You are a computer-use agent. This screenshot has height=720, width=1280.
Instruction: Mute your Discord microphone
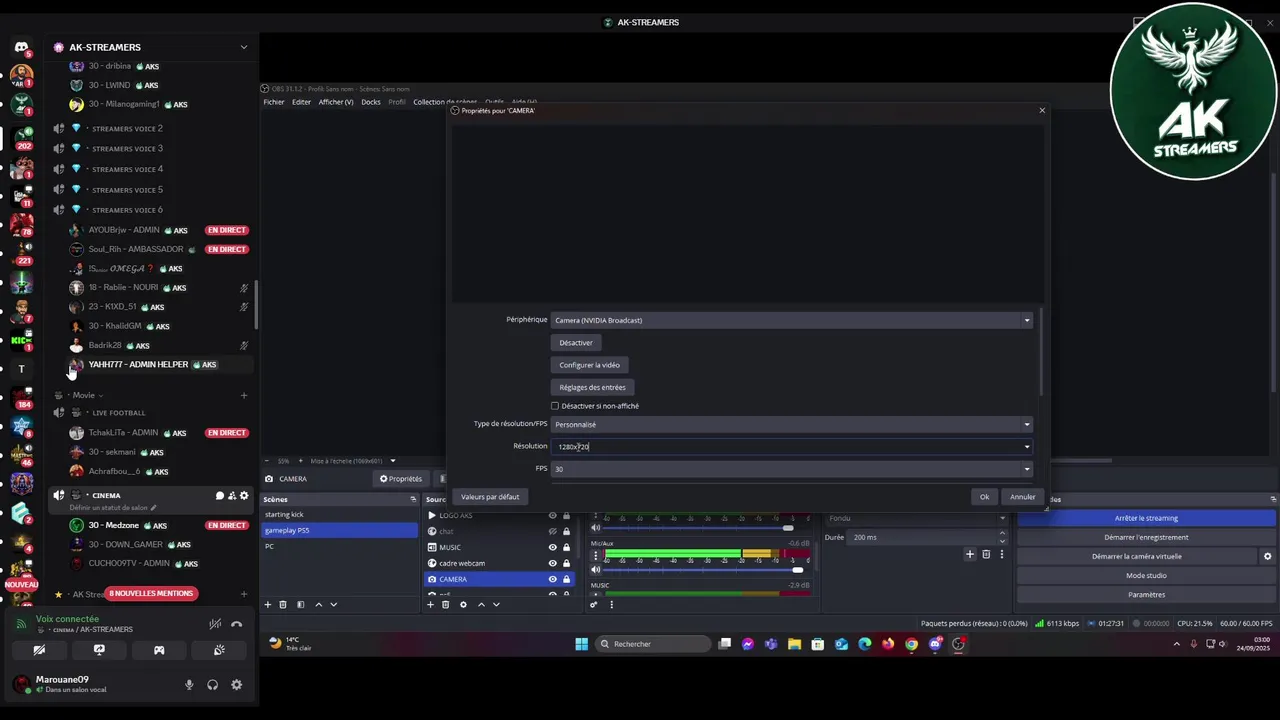189,685
